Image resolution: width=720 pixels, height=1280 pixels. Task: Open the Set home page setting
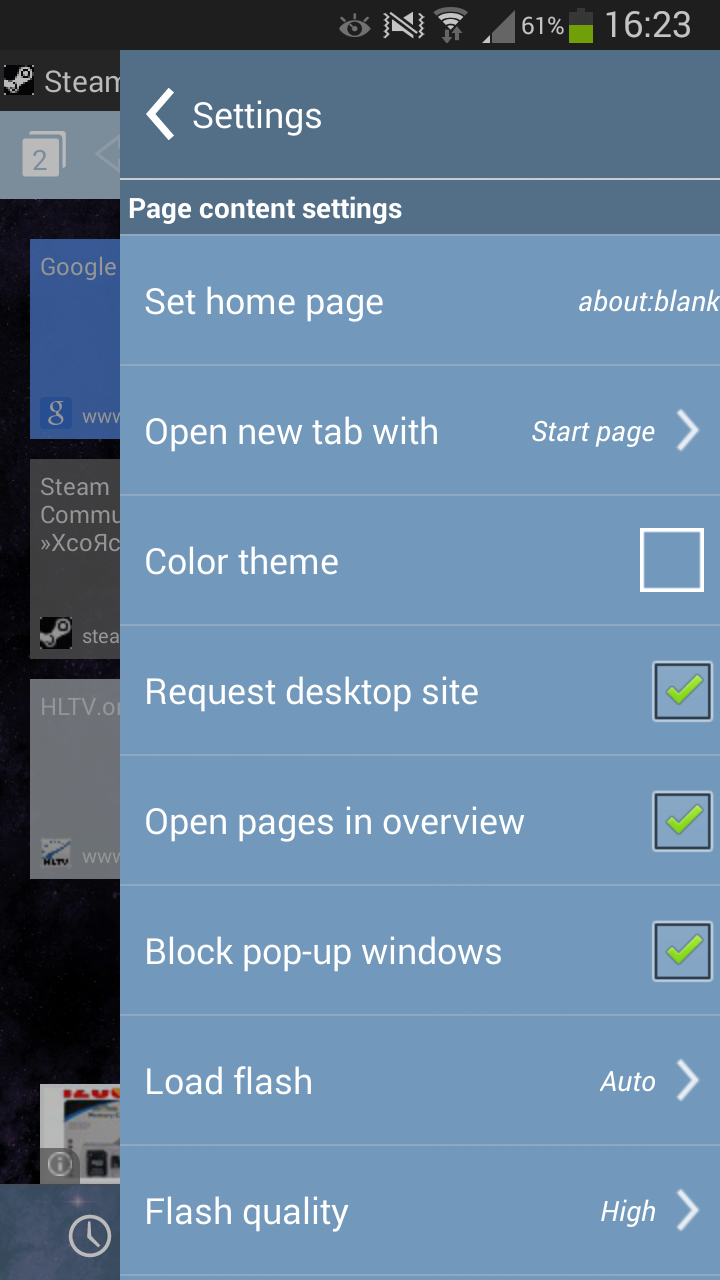[420, 301]
